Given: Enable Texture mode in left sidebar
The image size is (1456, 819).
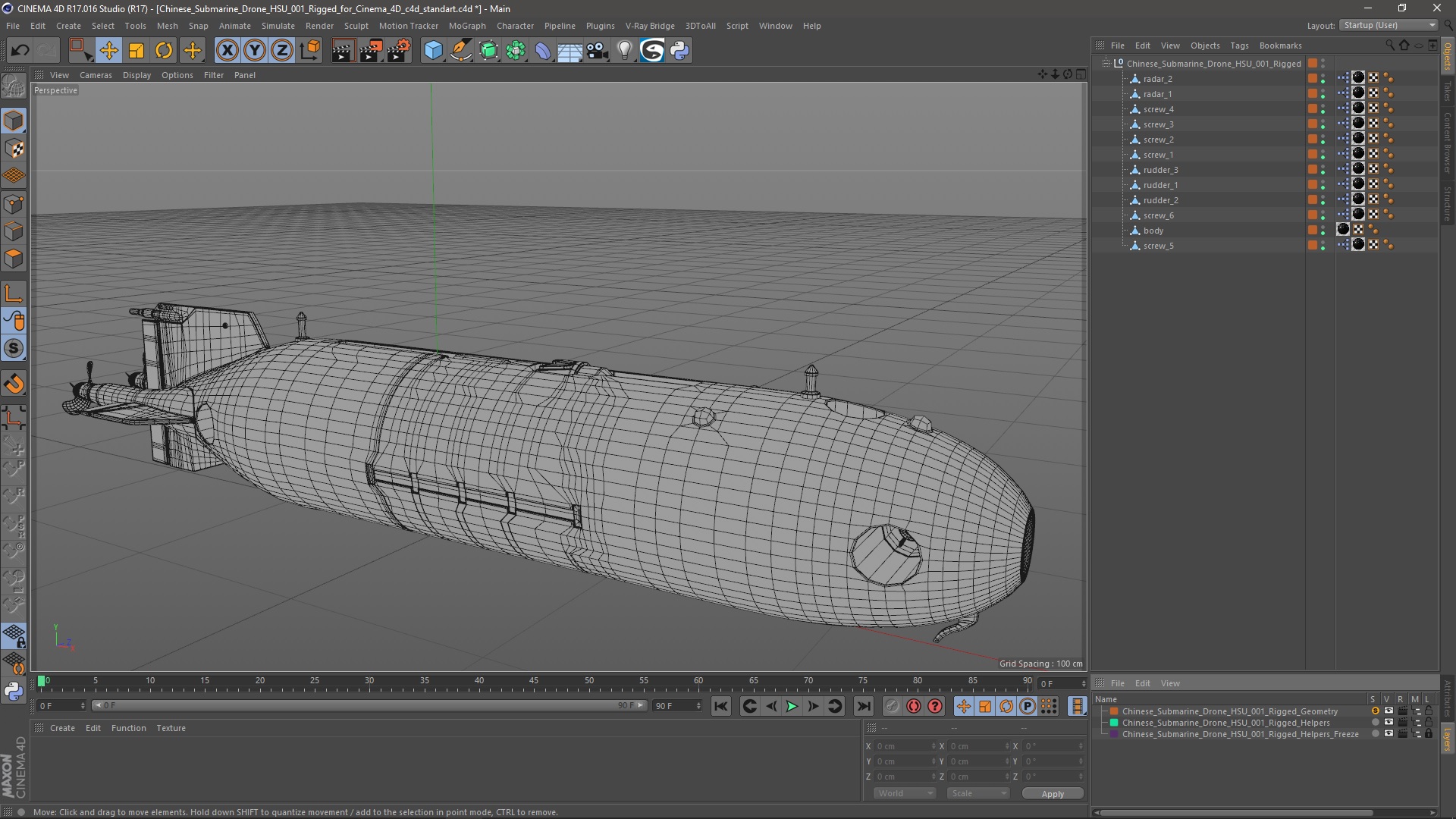Looking at the screenshot, I should tap(14, 149).
